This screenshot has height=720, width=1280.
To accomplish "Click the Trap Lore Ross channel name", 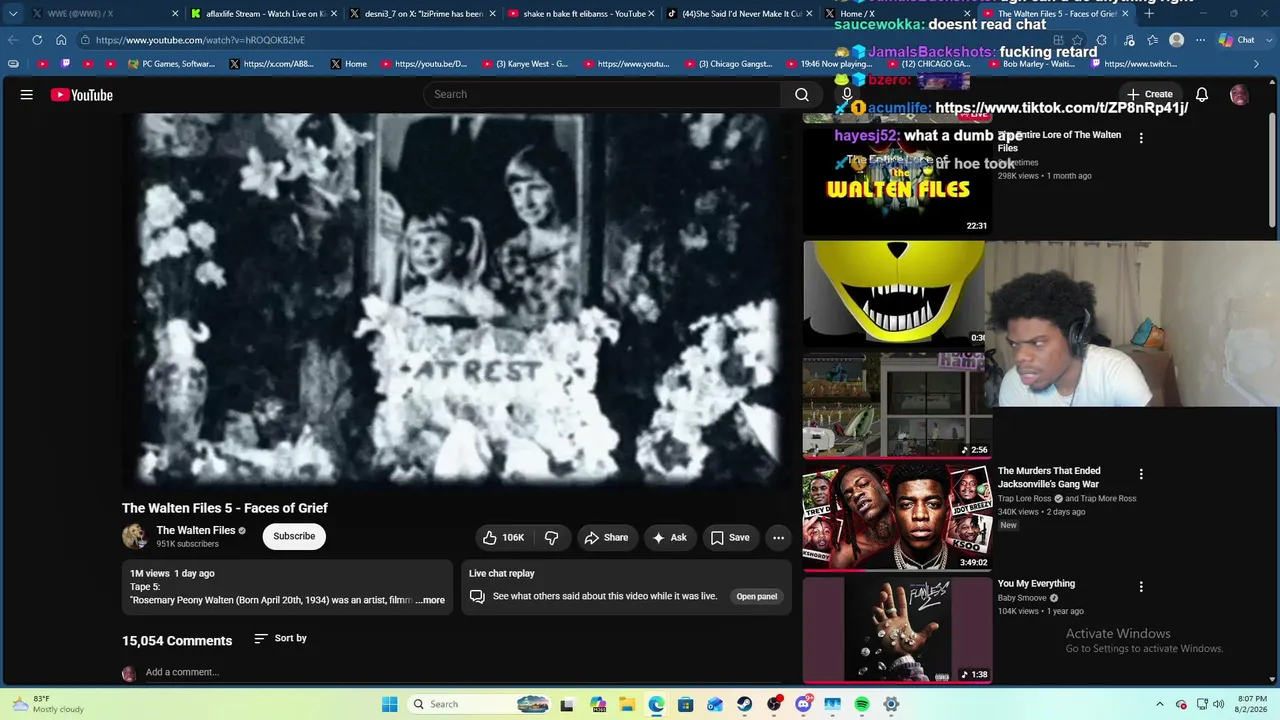I will pos(1024,498).
